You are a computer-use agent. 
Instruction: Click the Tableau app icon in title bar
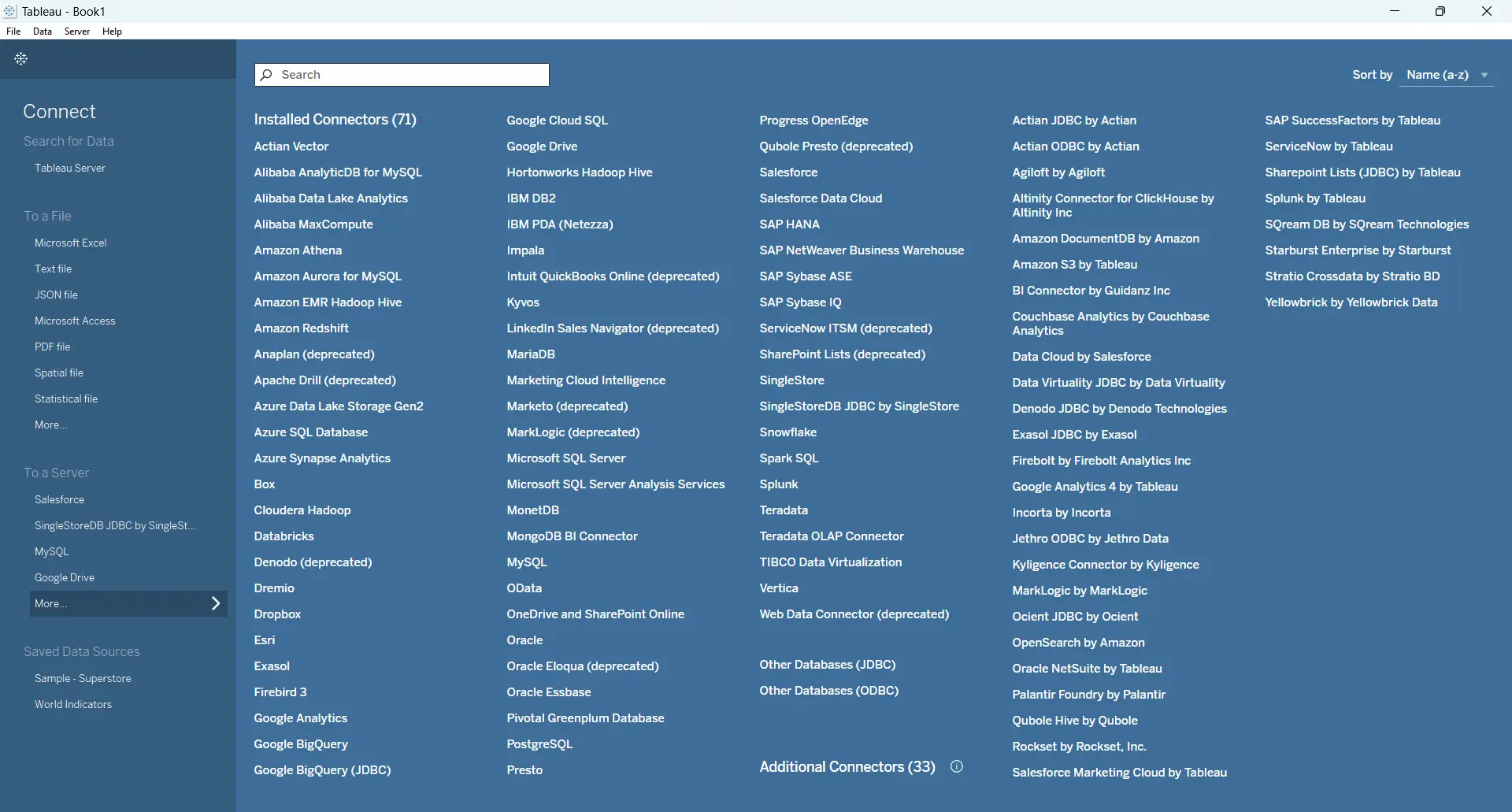click(10, 11)
